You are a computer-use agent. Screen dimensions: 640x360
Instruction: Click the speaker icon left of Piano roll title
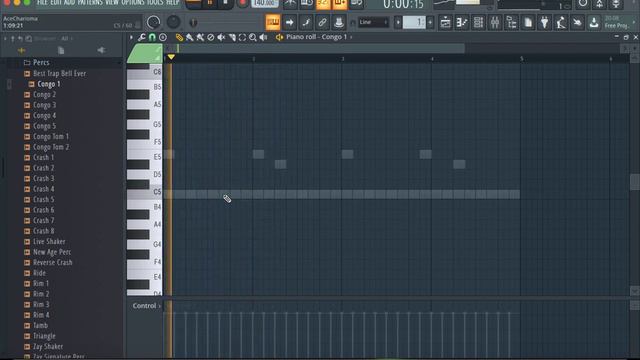[280, 38]
